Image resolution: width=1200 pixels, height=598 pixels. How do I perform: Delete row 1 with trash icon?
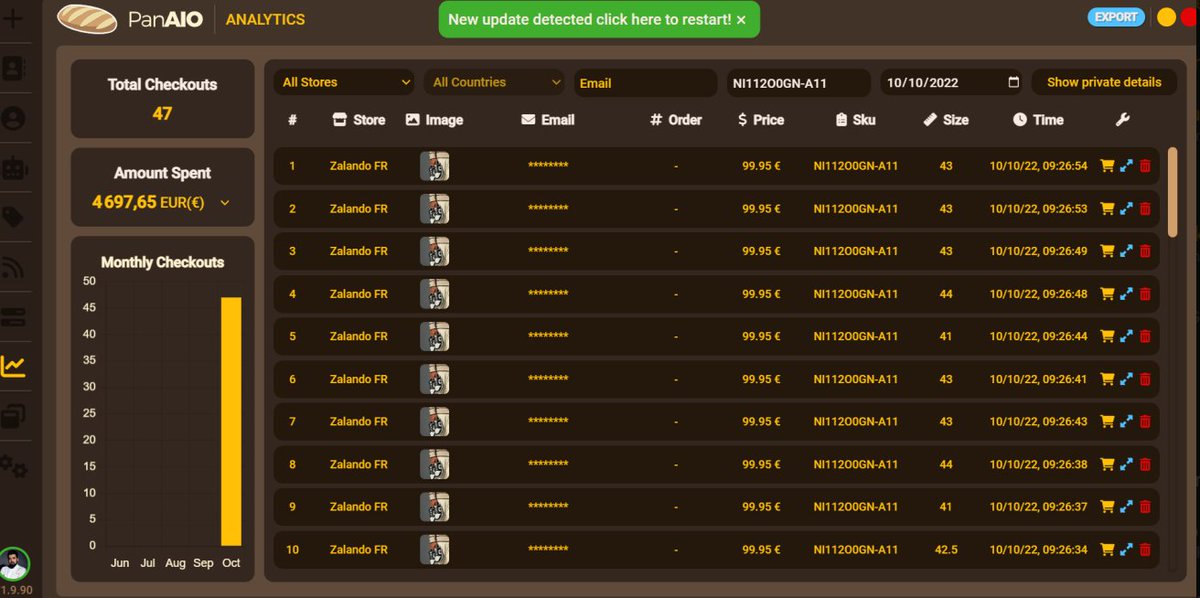tap(1145, 166)
